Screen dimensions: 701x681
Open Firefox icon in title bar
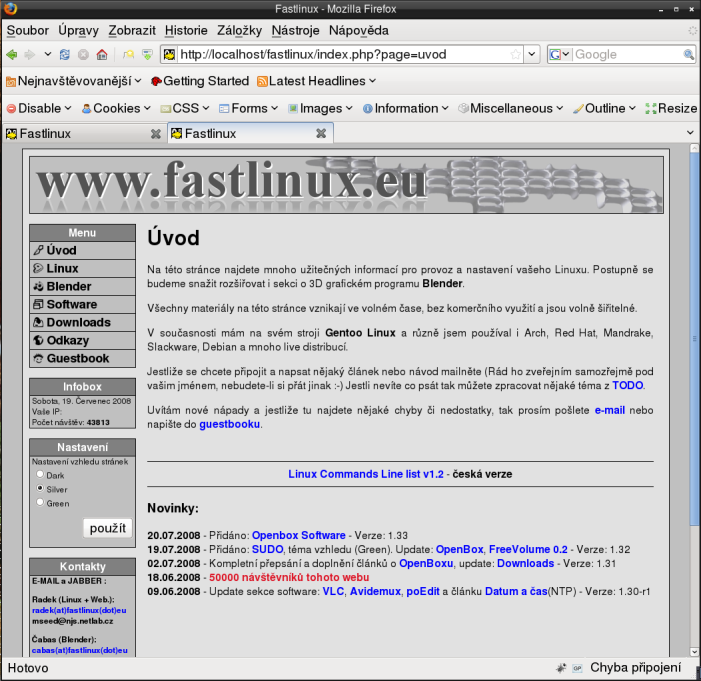(10, 8)
